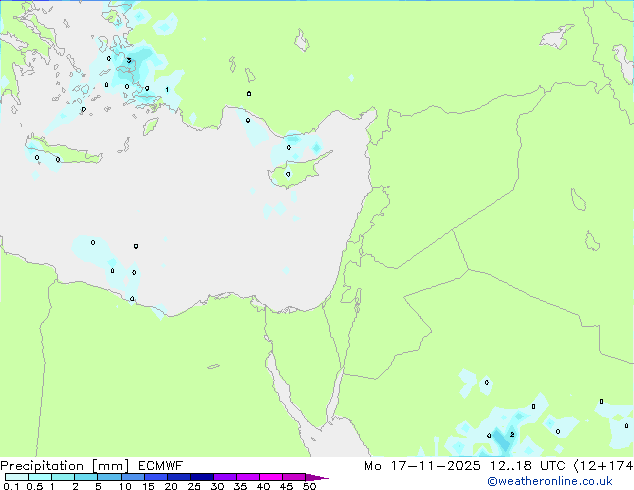The height and width of the screenshot is (490, 634).
Task: Click the "ECMWF" model label
Action: pyautogui.click(x=161, y=466)
